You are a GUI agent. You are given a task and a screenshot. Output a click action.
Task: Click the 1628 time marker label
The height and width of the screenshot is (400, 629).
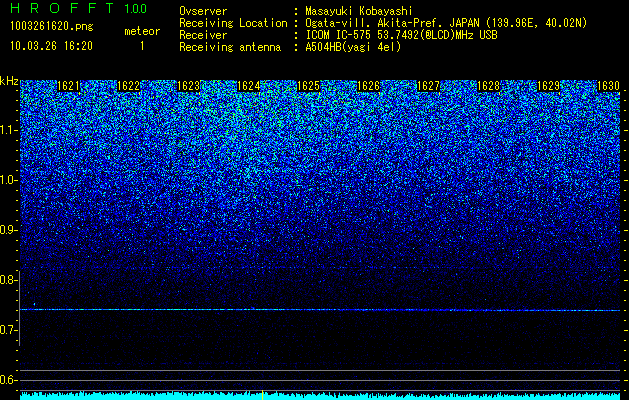488,86
